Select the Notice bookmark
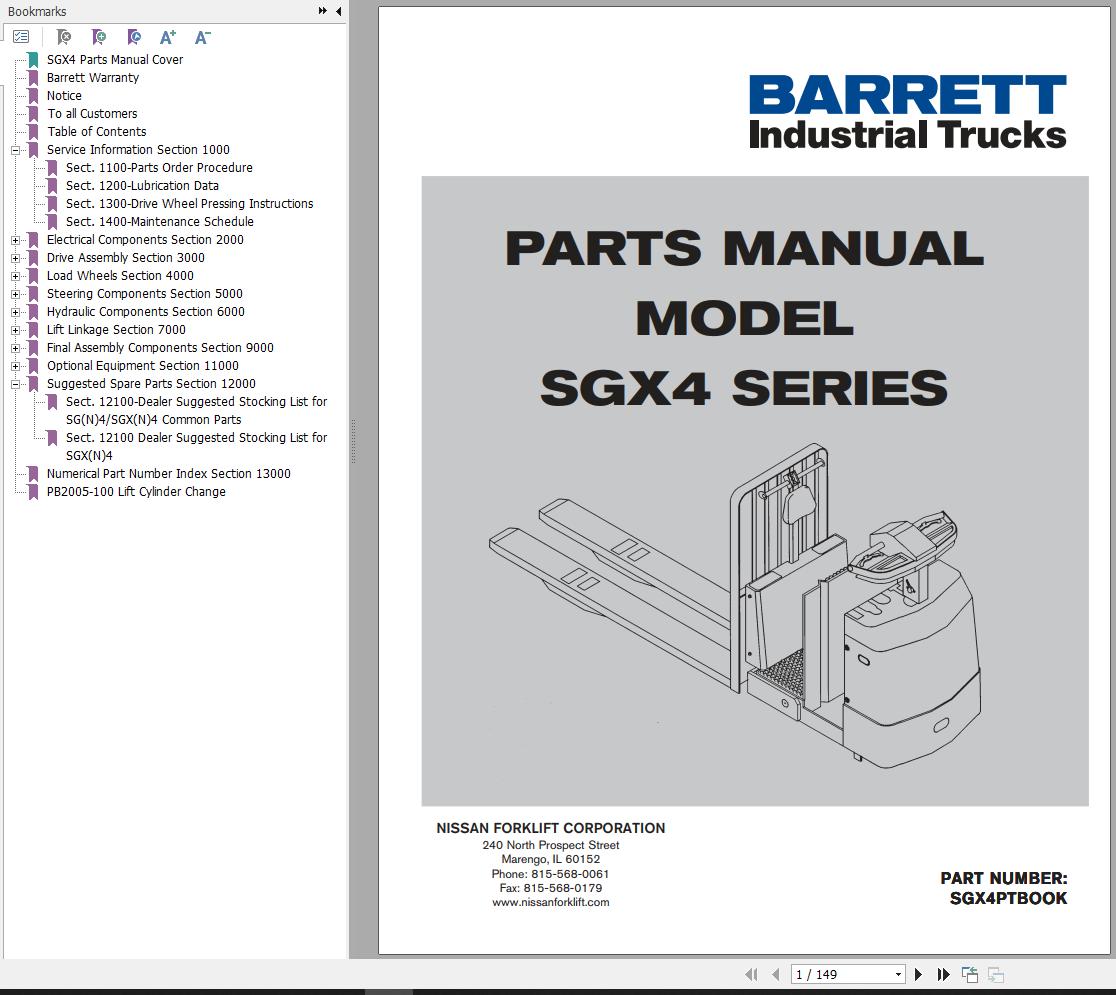Image resolution: width=1116 pixels, height=995 pixels. coord(64,95)
